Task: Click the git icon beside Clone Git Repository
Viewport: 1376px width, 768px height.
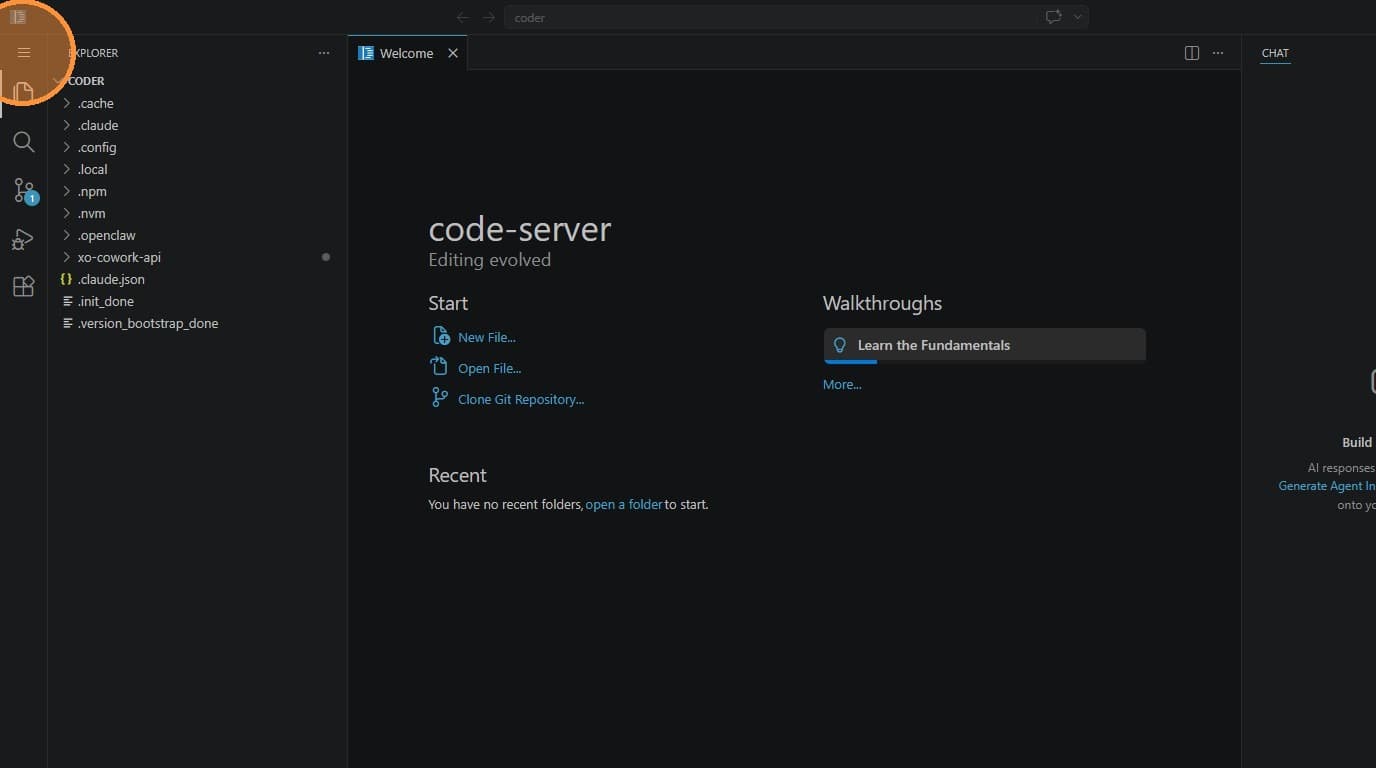Action: click(x=439, y=398)
